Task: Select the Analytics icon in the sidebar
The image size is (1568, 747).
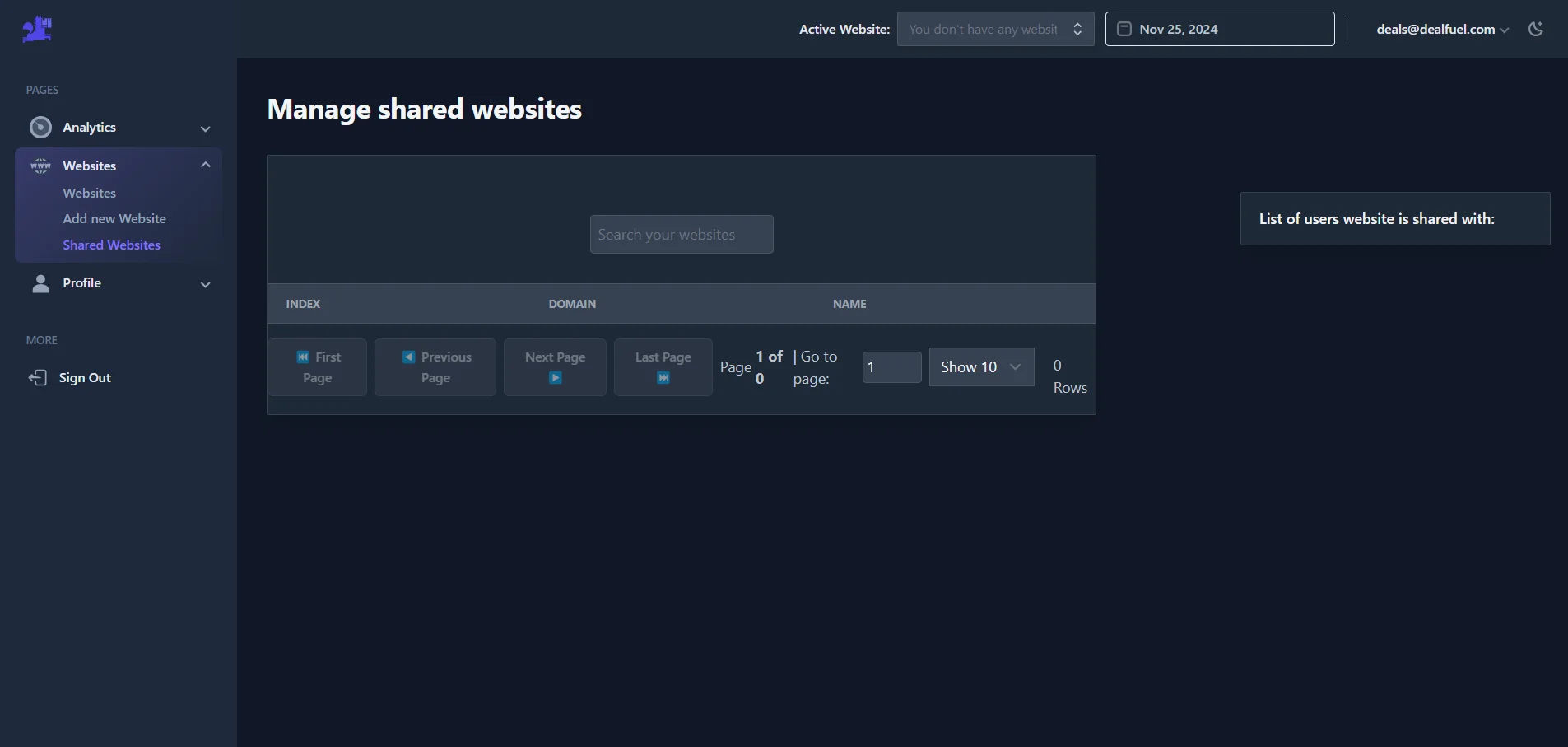Action: 40,127
